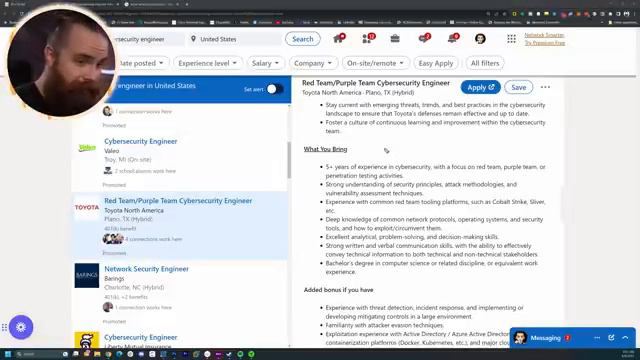Click the Network Smarter link

(544, 35)
